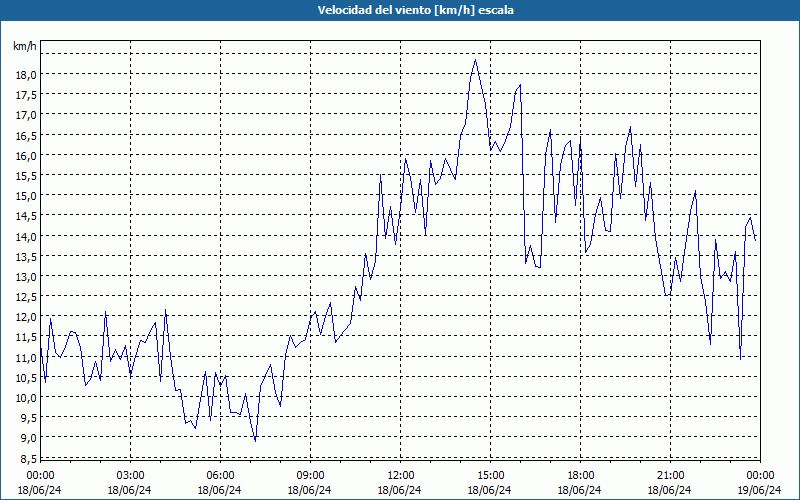Select the 18,0 y-axis value
The width and height of the screenshot is (800, 500).
coord(26,75)
